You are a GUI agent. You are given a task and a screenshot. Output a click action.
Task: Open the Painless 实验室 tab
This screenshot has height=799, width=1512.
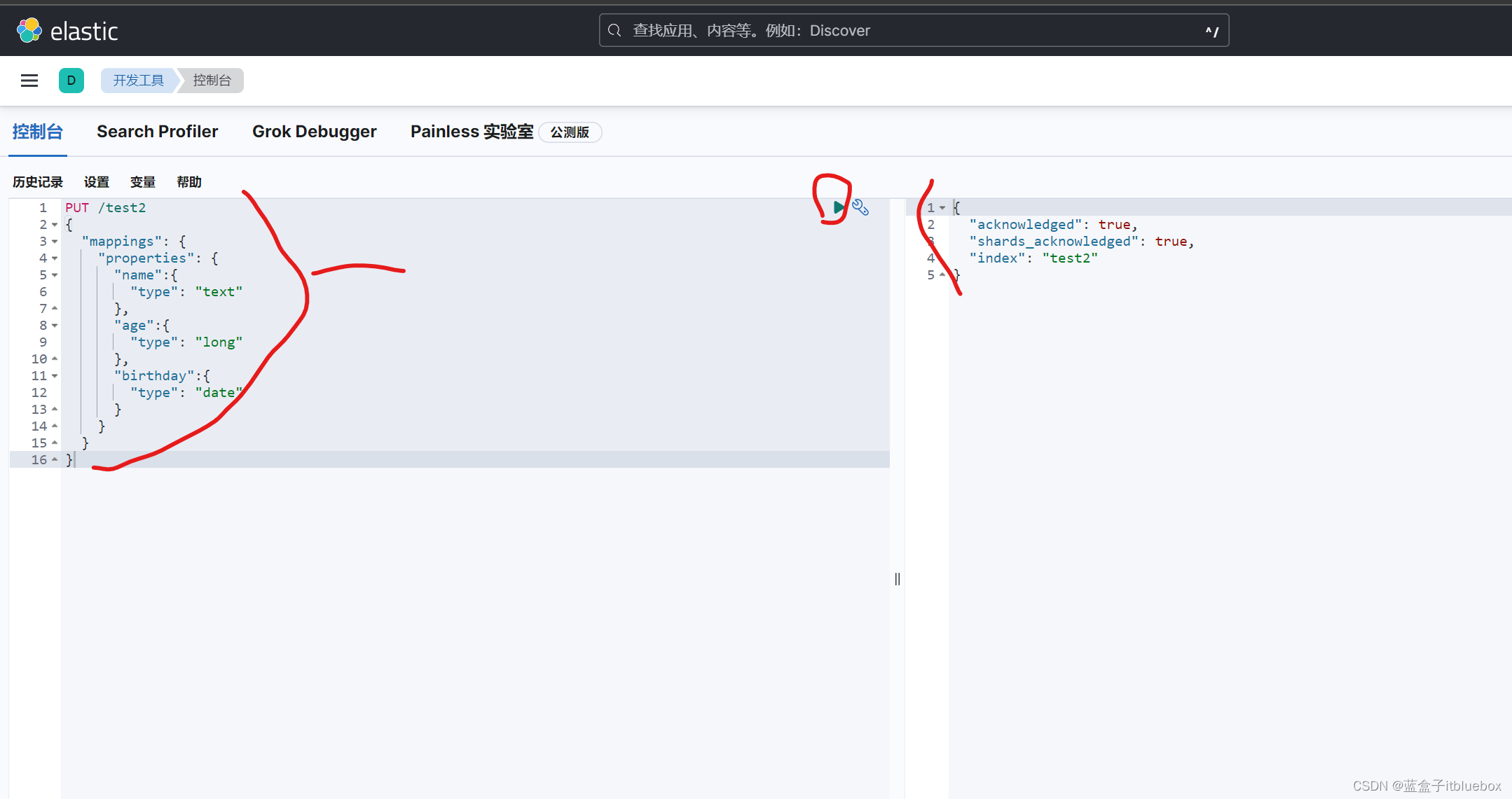point(472,132)
